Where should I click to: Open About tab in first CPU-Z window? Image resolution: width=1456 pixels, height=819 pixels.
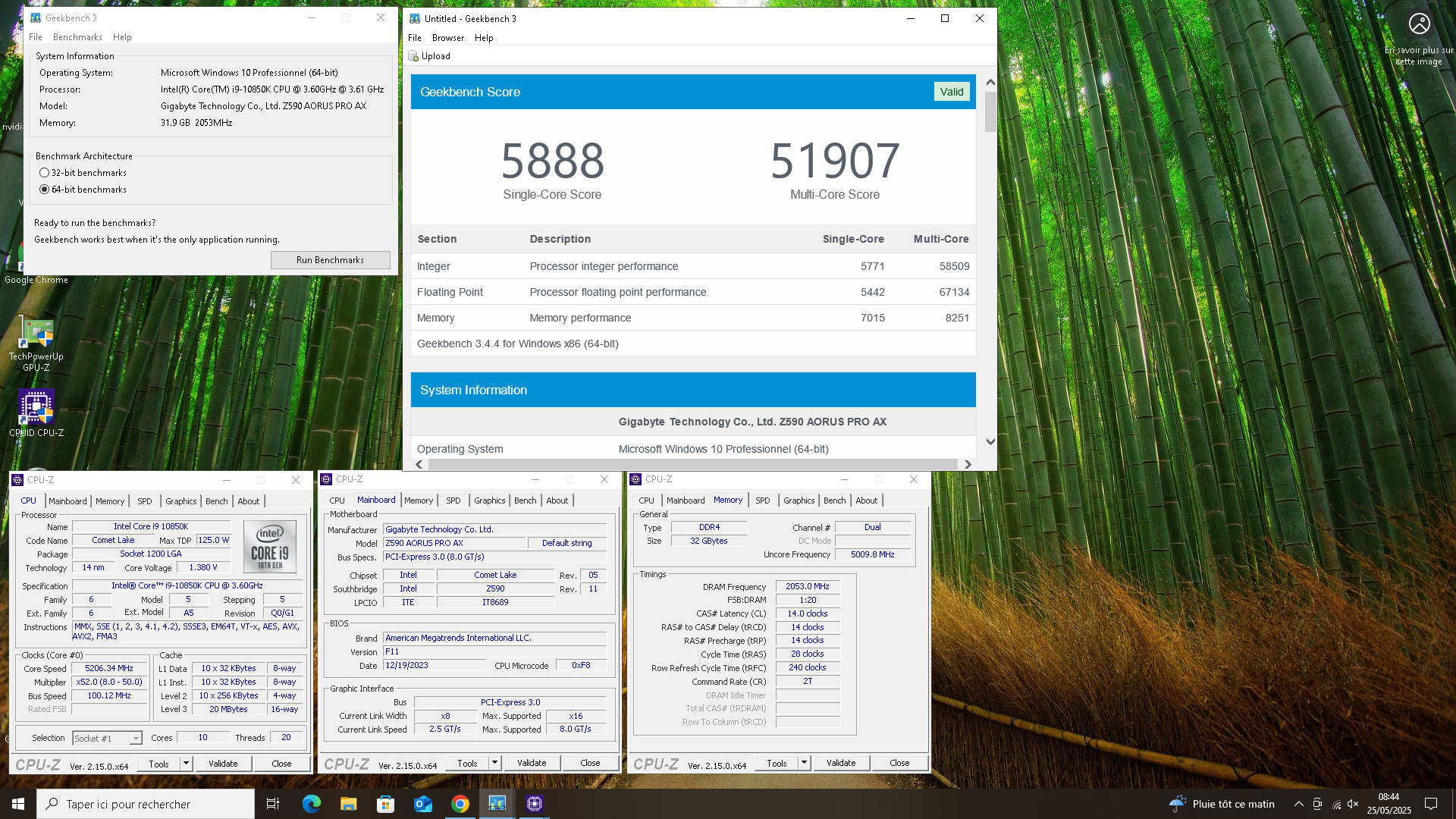point(248,501)
